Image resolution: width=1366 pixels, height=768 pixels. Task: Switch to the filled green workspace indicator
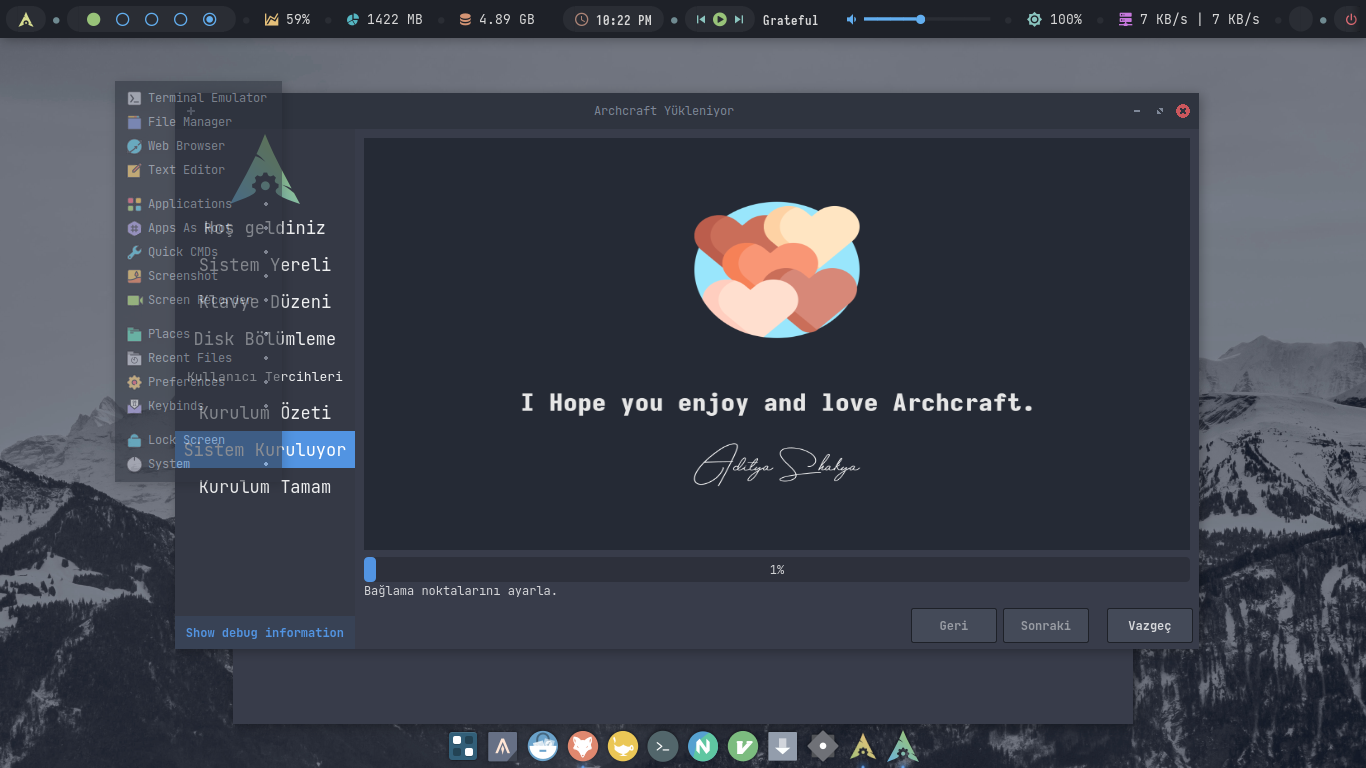(x=93, y=19)
